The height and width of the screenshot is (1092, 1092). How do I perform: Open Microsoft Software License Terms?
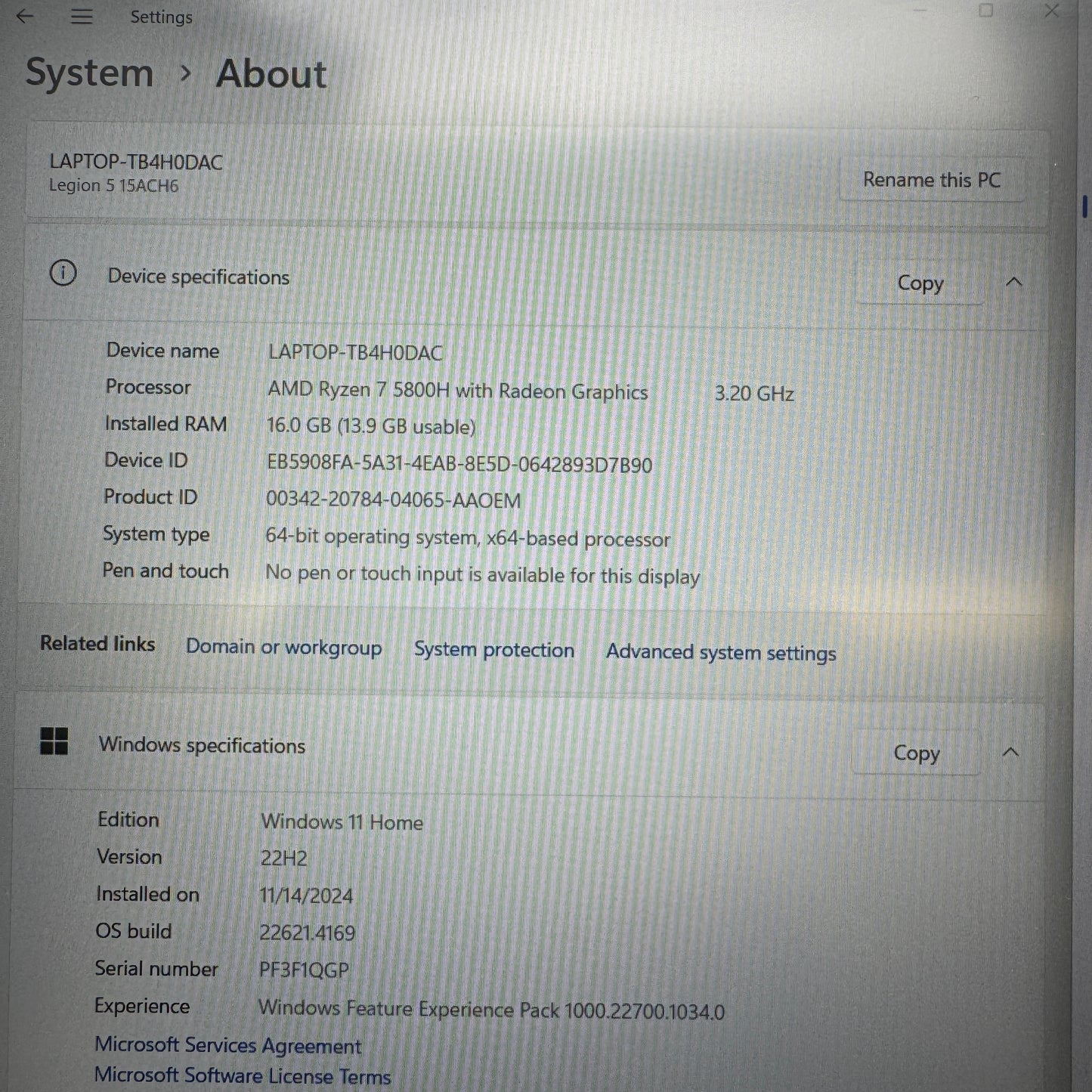pyautogui.click(x=243, y=1075)
